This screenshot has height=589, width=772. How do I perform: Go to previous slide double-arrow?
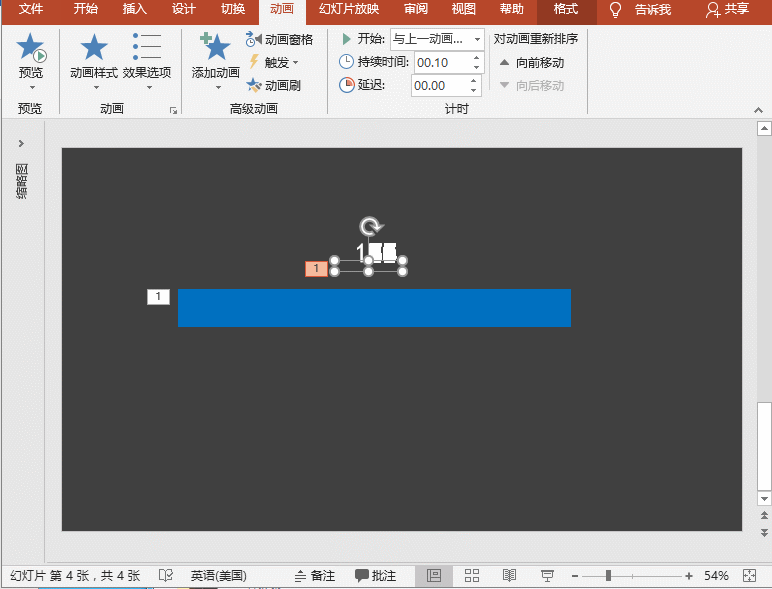tap(764, 515)
